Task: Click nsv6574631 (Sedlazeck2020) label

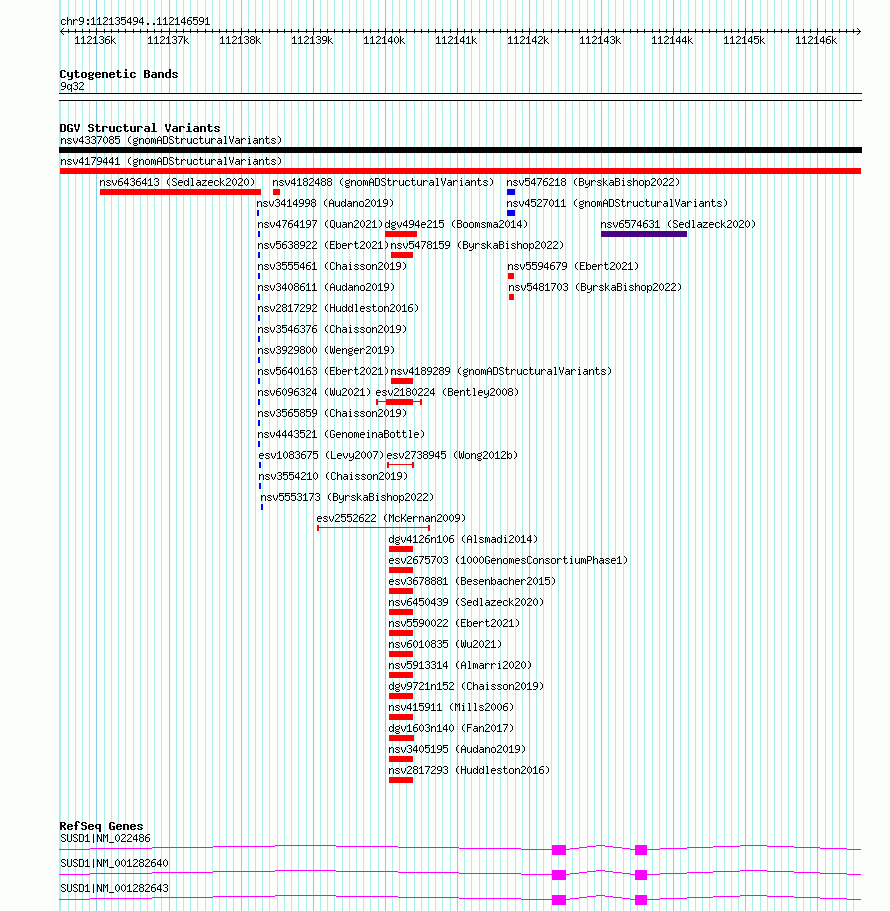Action: (678, 224)
